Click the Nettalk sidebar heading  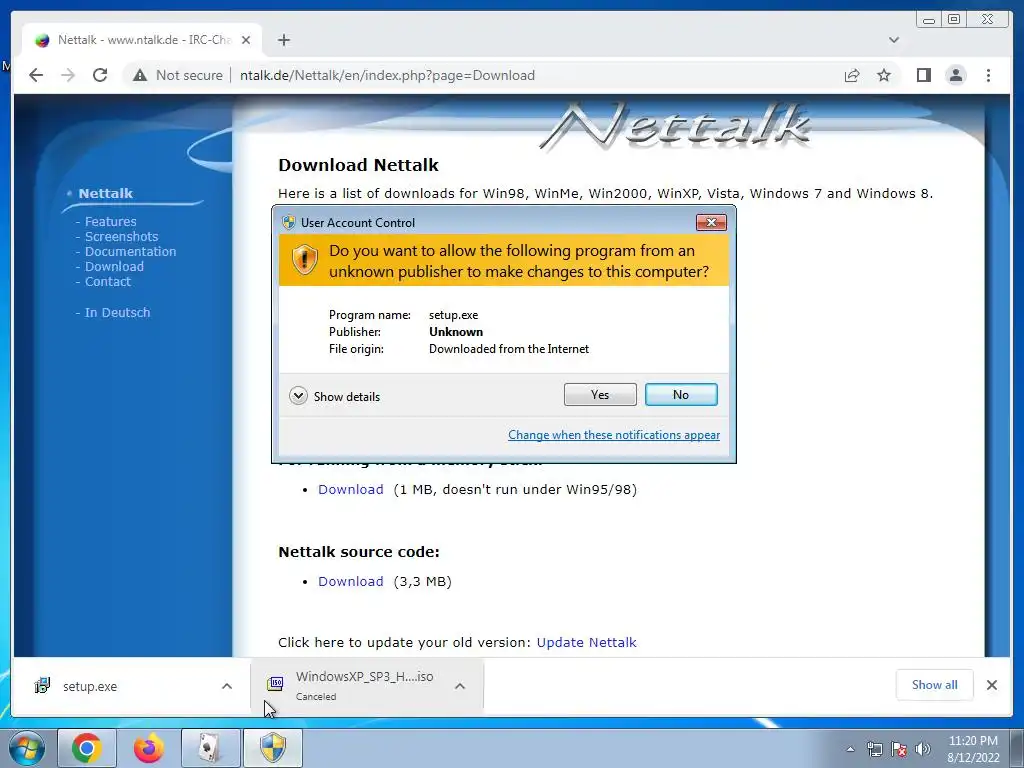[x=105, y=193]
